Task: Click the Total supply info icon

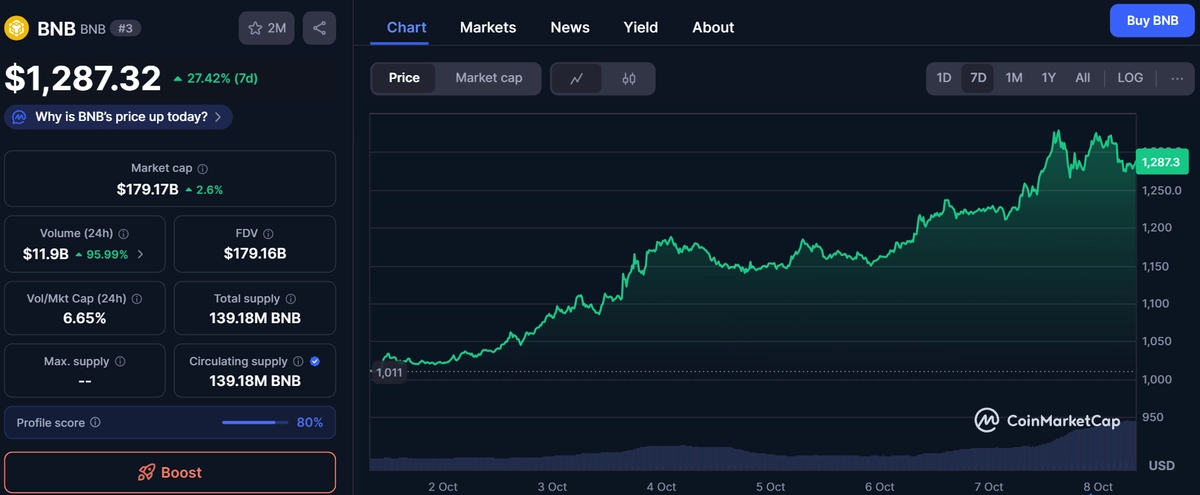Action: click(x=290, y=299)
